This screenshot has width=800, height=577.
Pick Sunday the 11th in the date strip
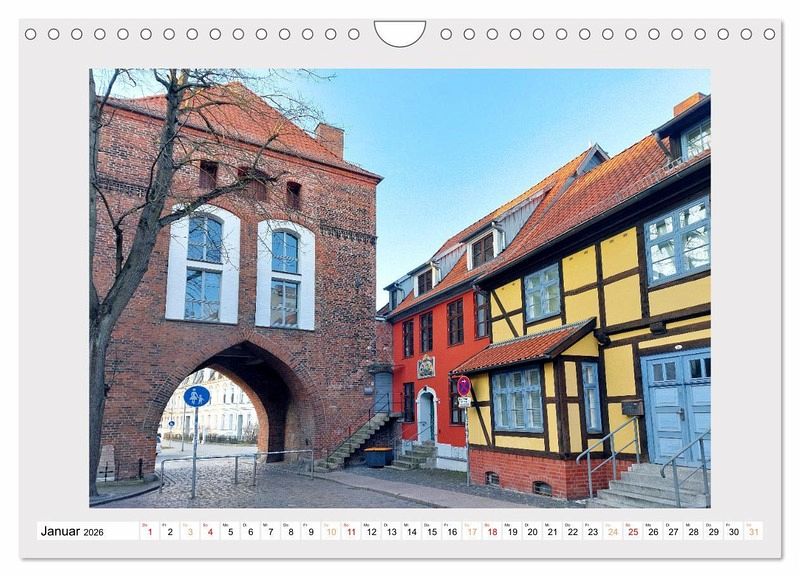coord(351,531)
